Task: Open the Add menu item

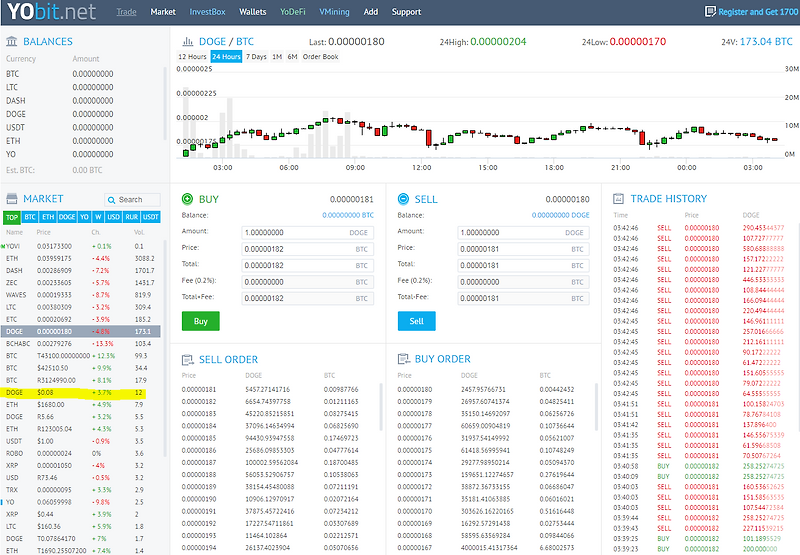Action: pos(371,11)
